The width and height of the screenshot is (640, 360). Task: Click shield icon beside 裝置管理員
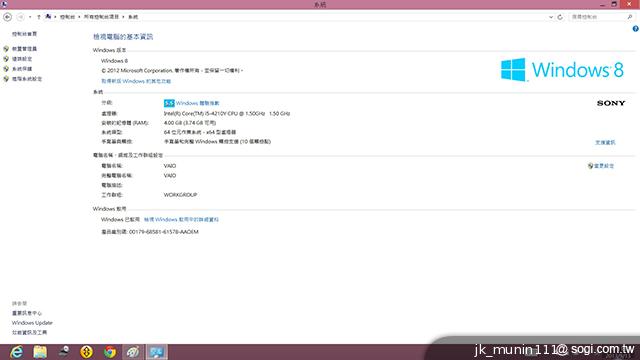6,49
